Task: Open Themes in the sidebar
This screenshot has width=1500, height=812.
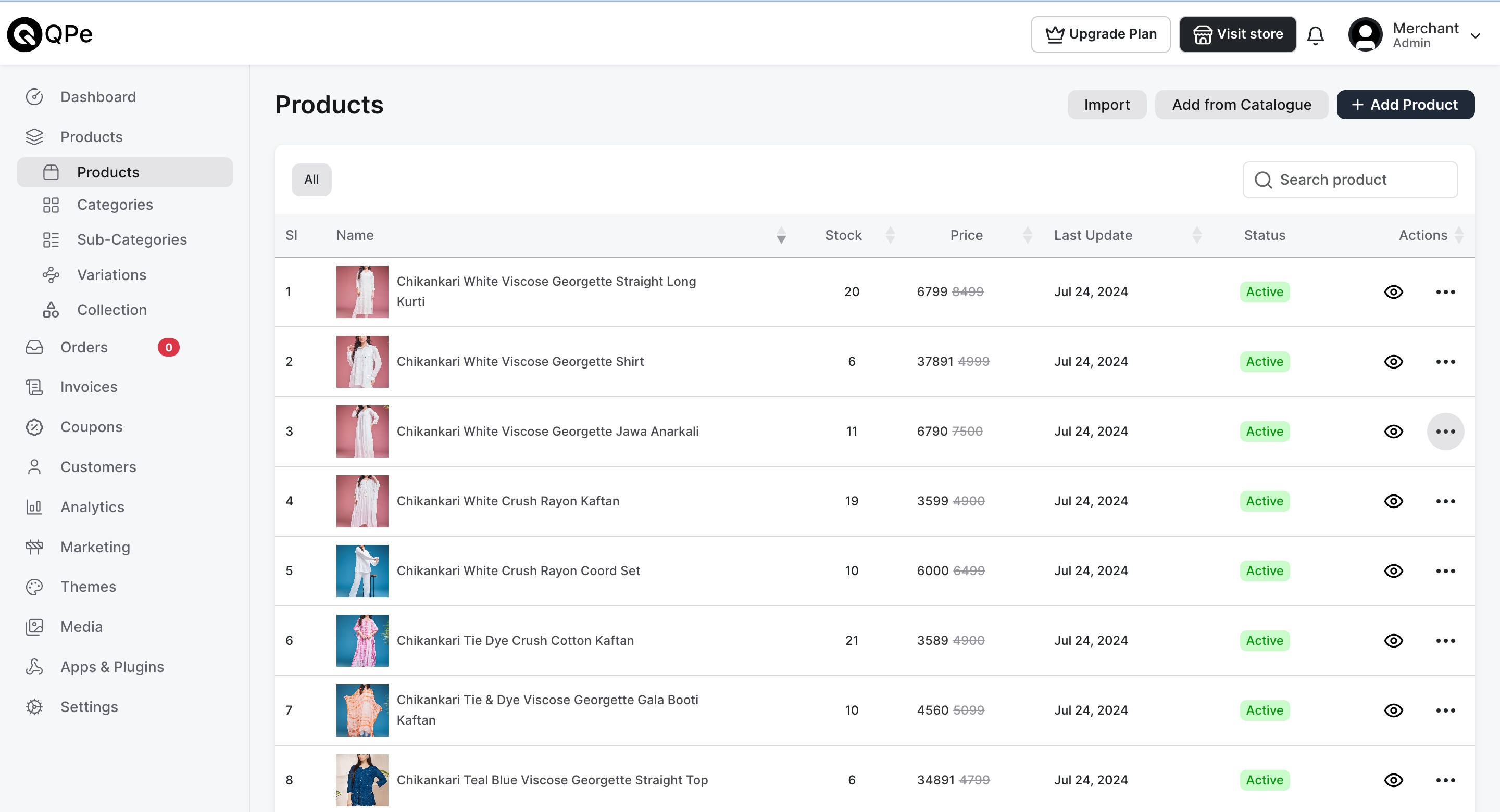Action: point(88,586)
